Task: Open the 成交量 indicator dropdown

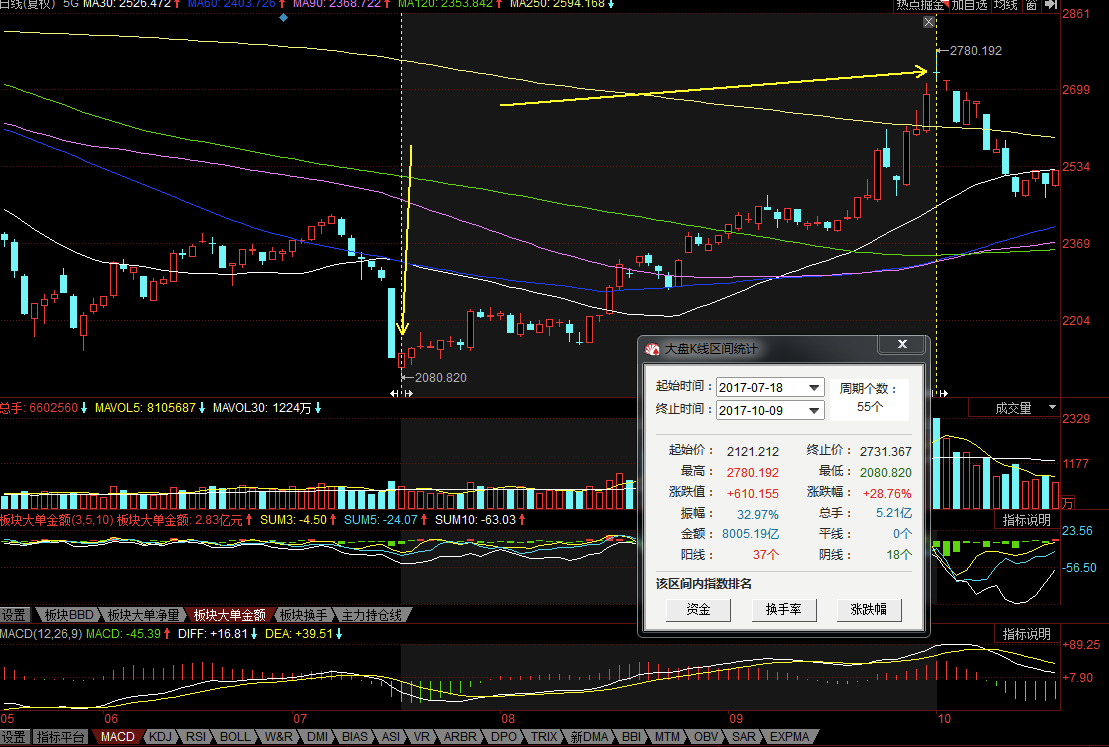Action: [1025, 408]
